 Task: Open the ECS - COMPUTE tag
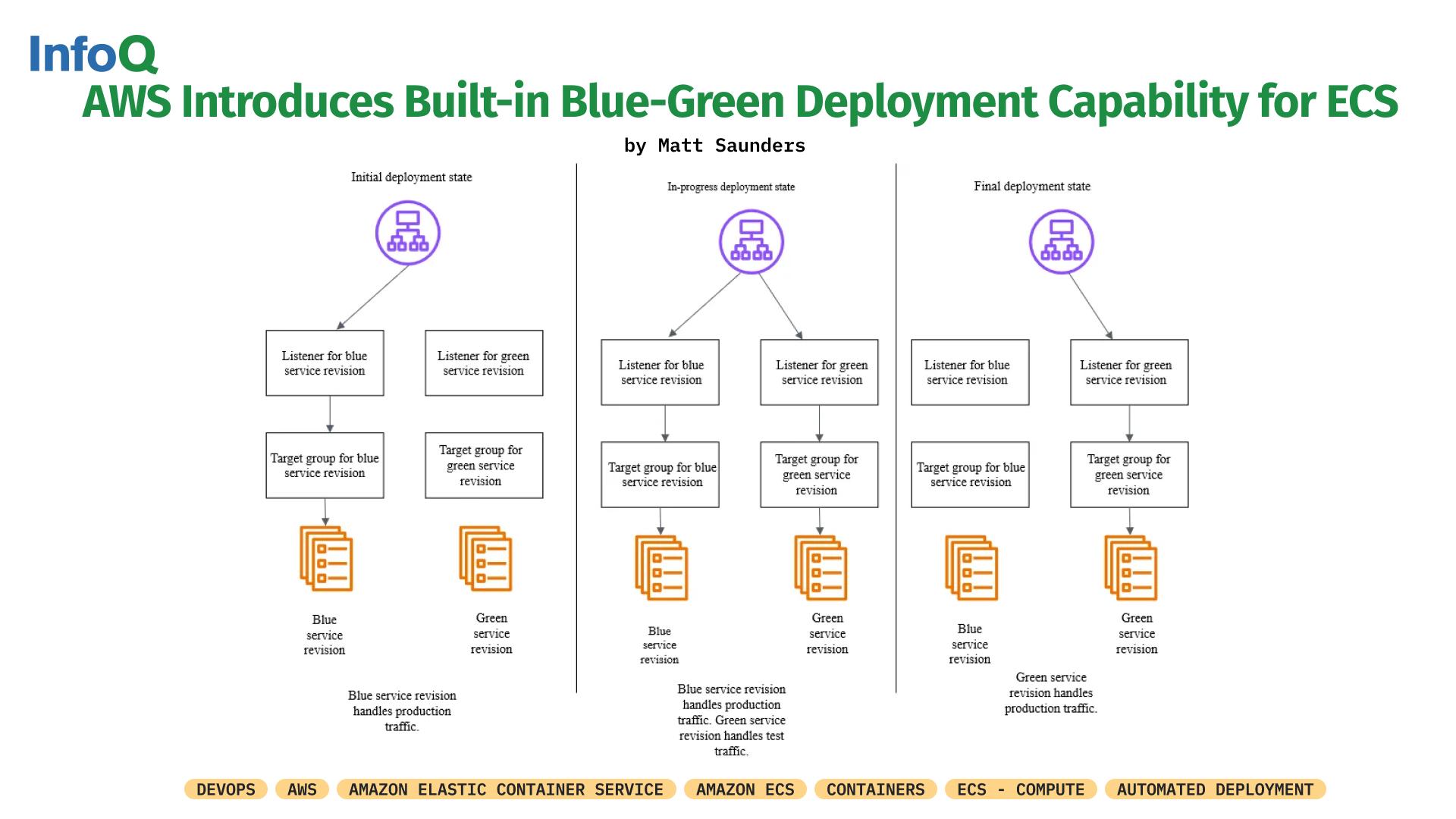point(1021,789)
